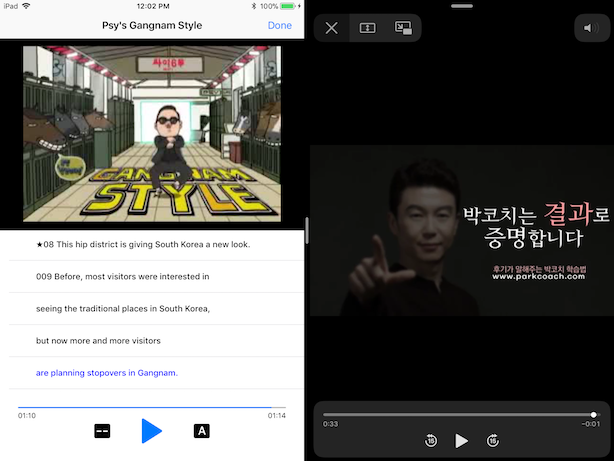Tap the 12:02 PM clock in status bar
The width and height of the screenshot is (614, 461).
pos(153,6)
